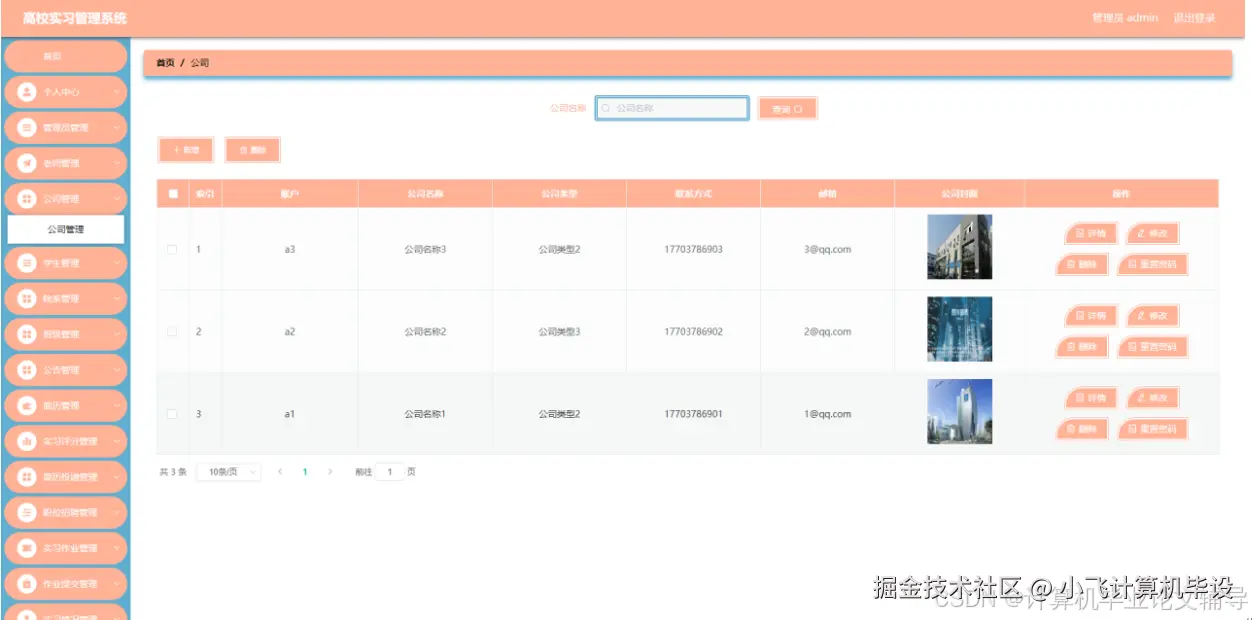Click the phone number 17703786901

click(693, 414)
